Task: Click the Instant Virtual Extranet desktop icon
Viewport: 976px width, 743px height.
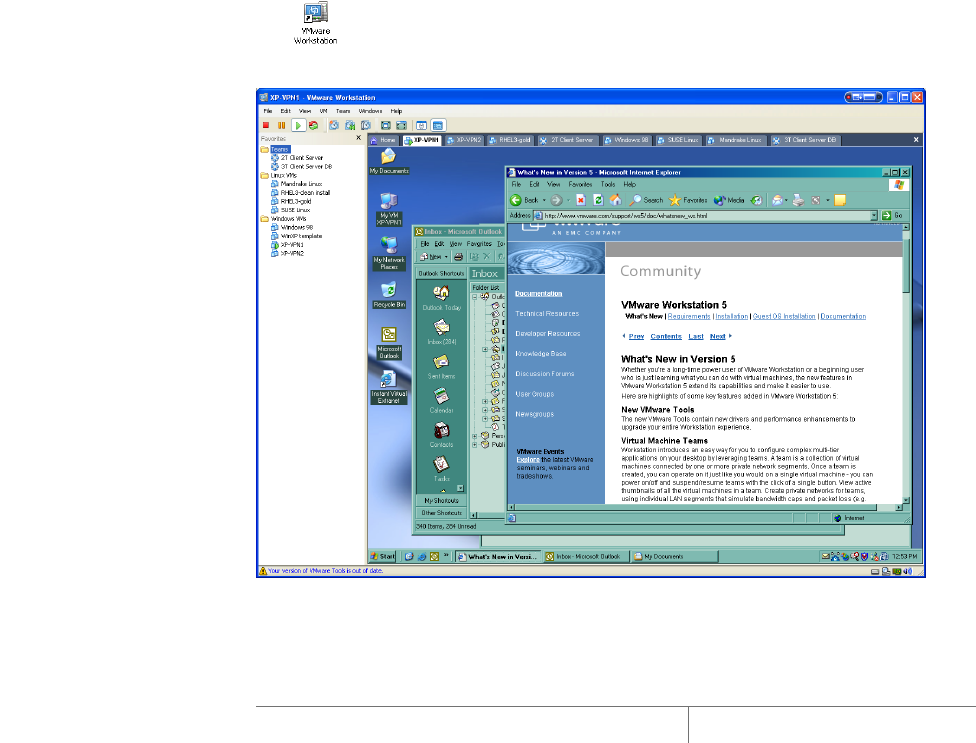Action: coord(389,388)
